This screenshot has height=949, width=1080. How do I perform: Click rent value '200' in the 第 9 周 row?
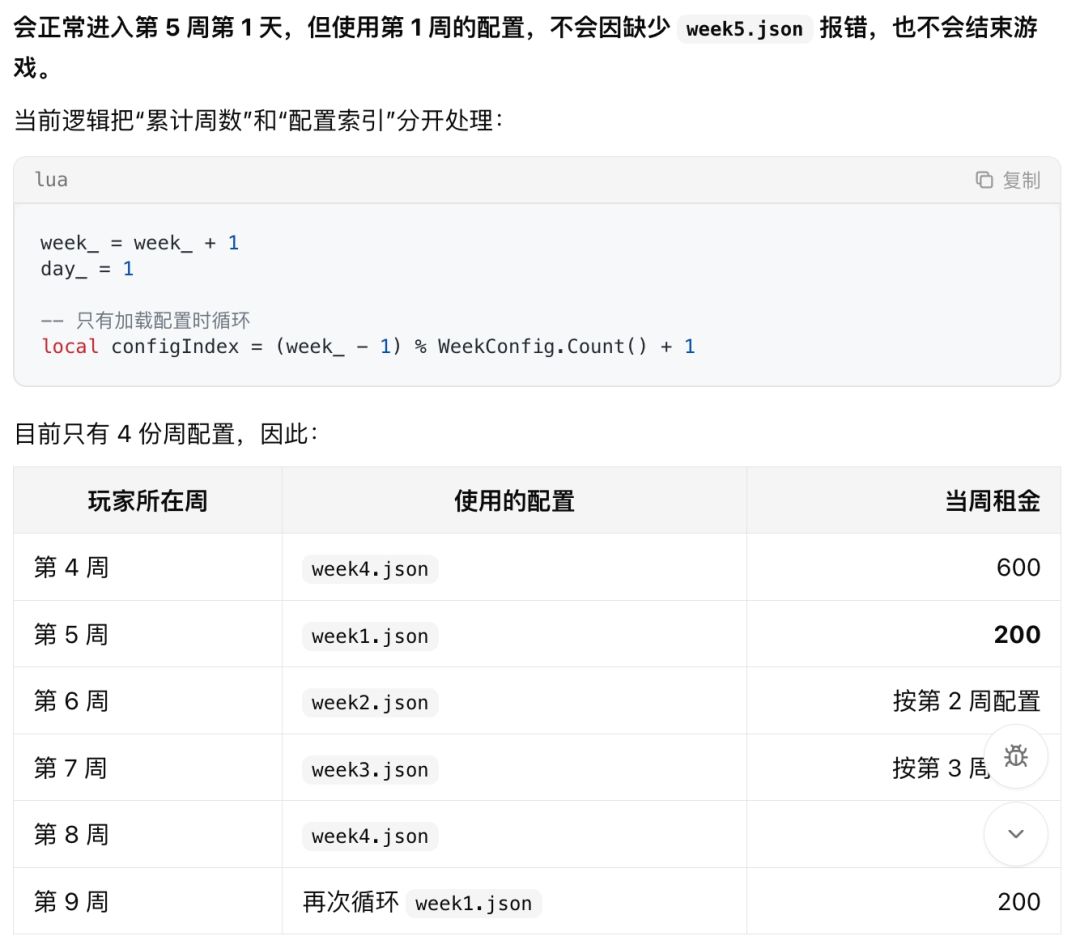[1019, 901]
